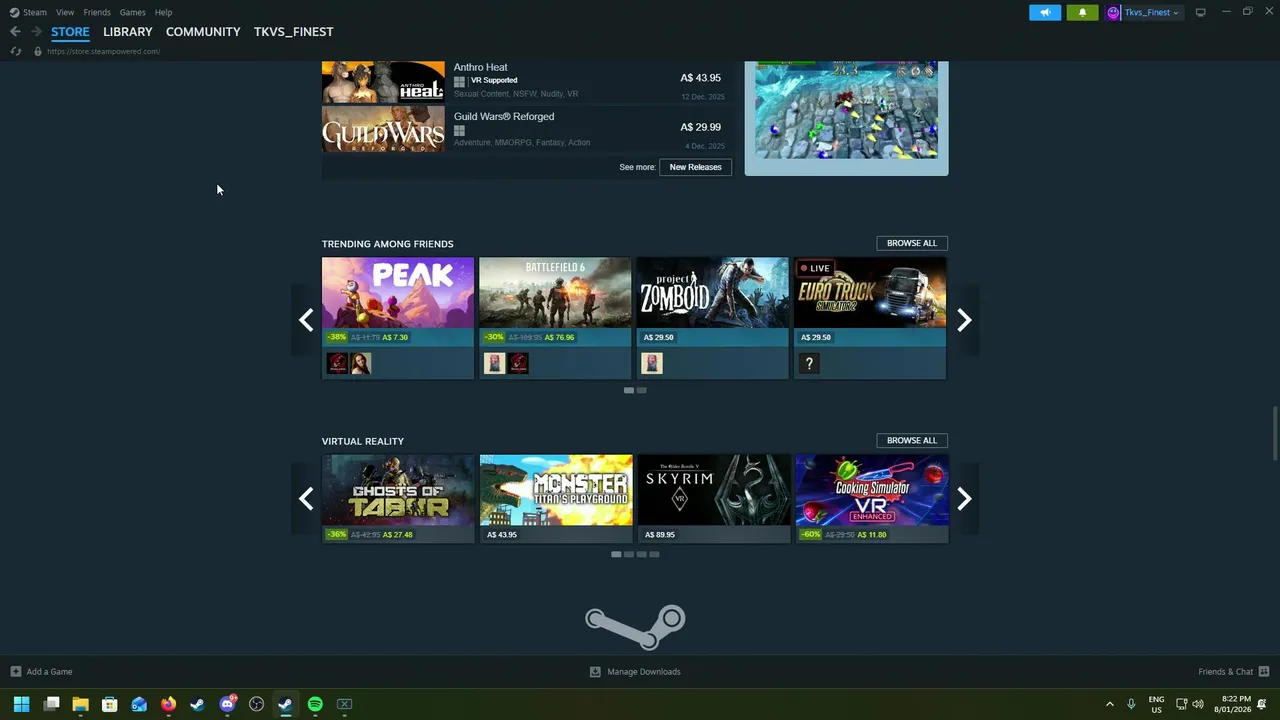
Task: Click the first friend avatar under Battlefield 6
Action: 494,364
